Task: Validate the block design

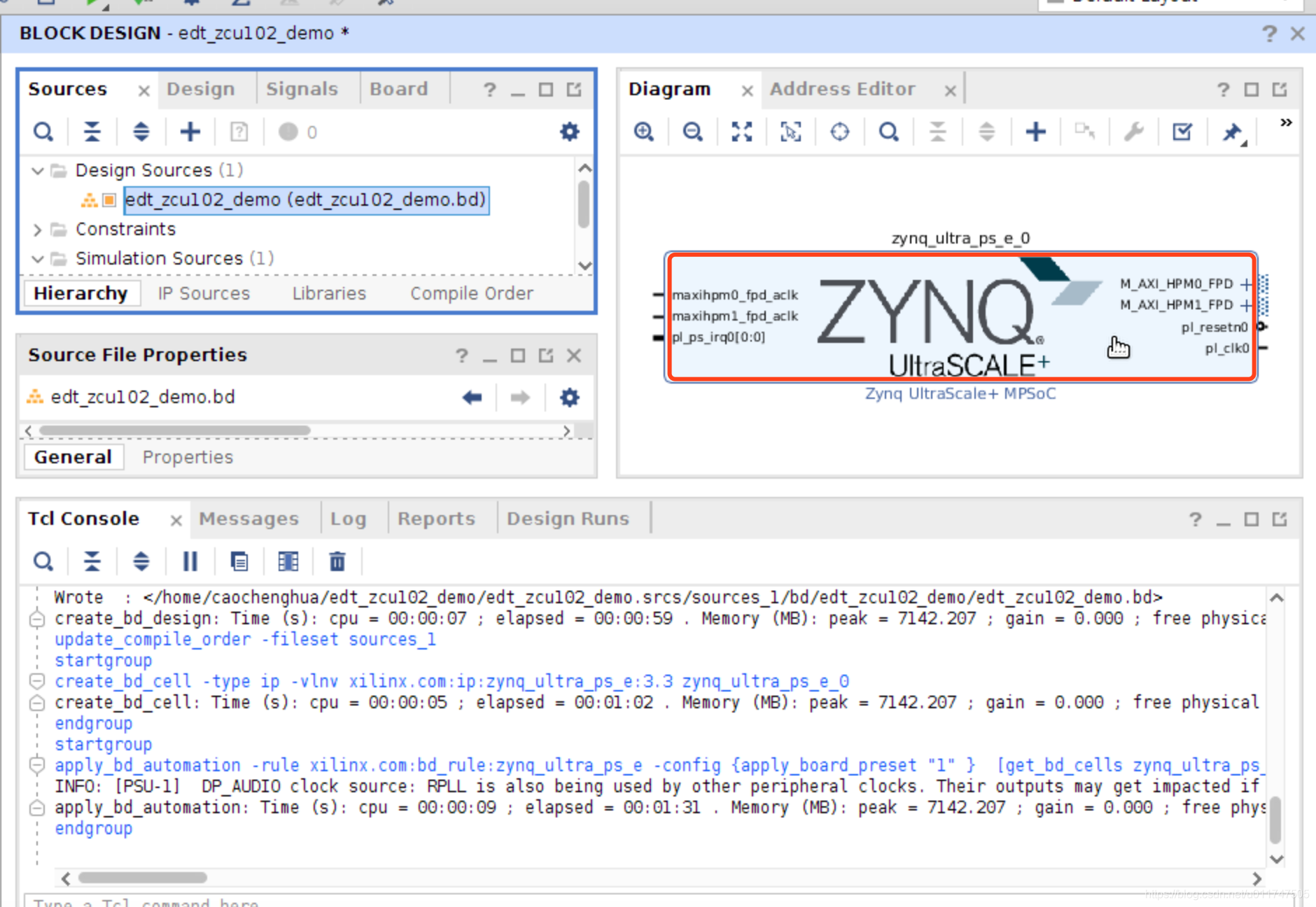Action: click(x=1182, y=132)
